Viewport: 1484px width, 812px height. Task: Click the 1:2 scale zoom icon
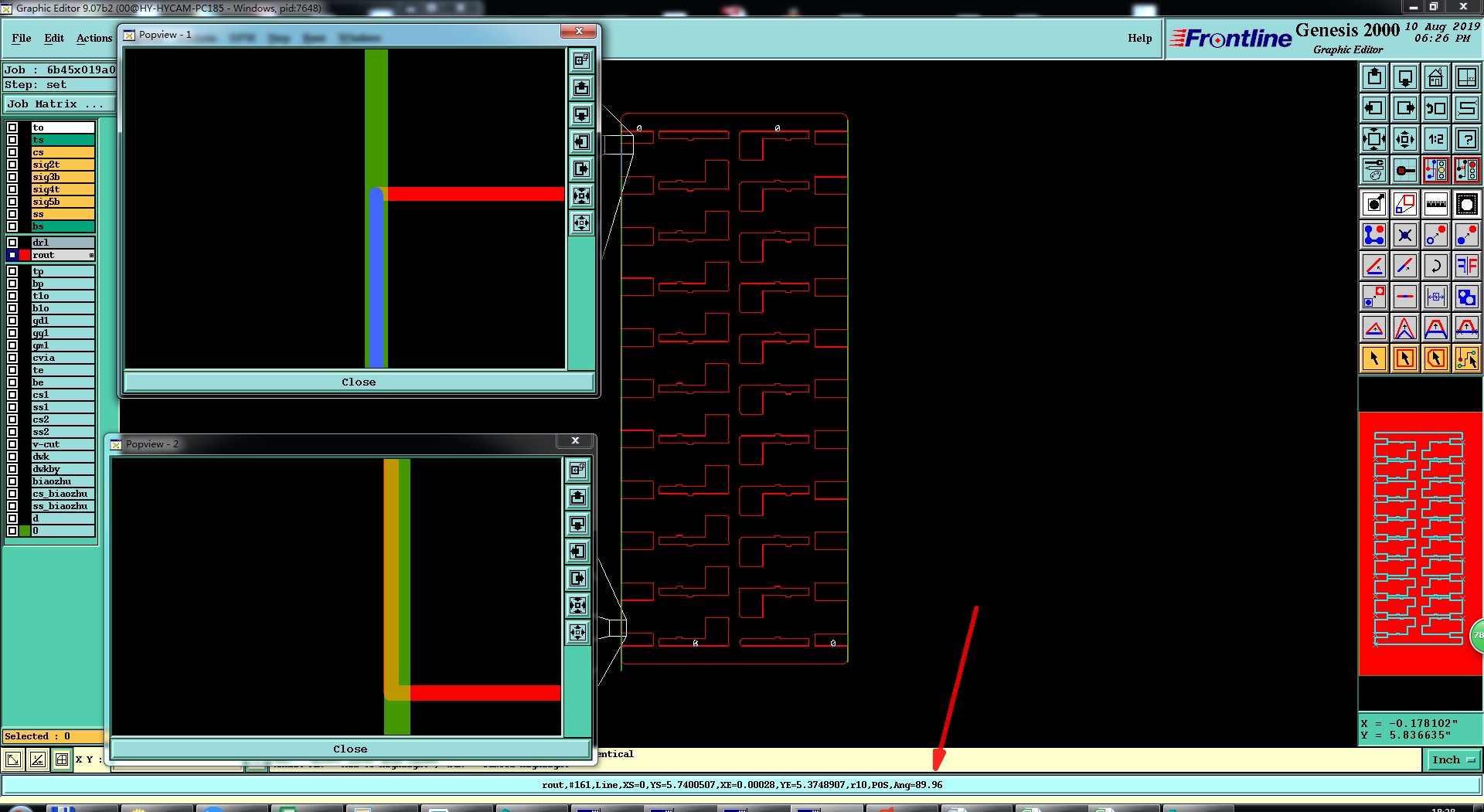point(1436,139)
